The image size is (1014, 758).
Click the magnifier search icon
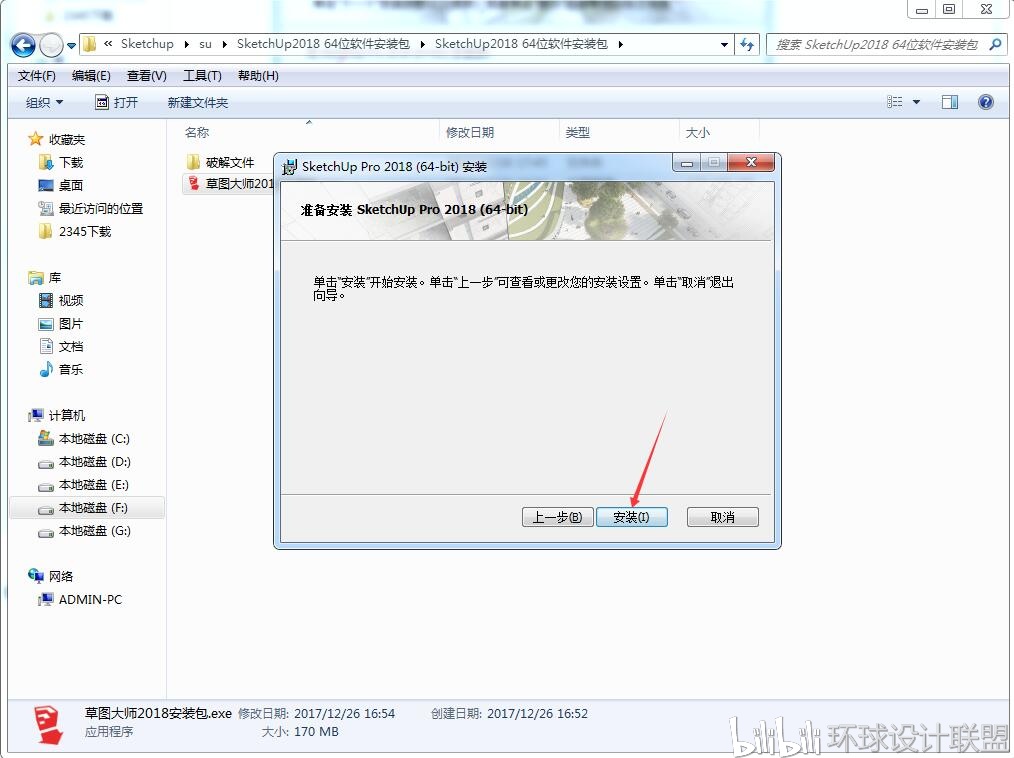[x=995, y=44]
